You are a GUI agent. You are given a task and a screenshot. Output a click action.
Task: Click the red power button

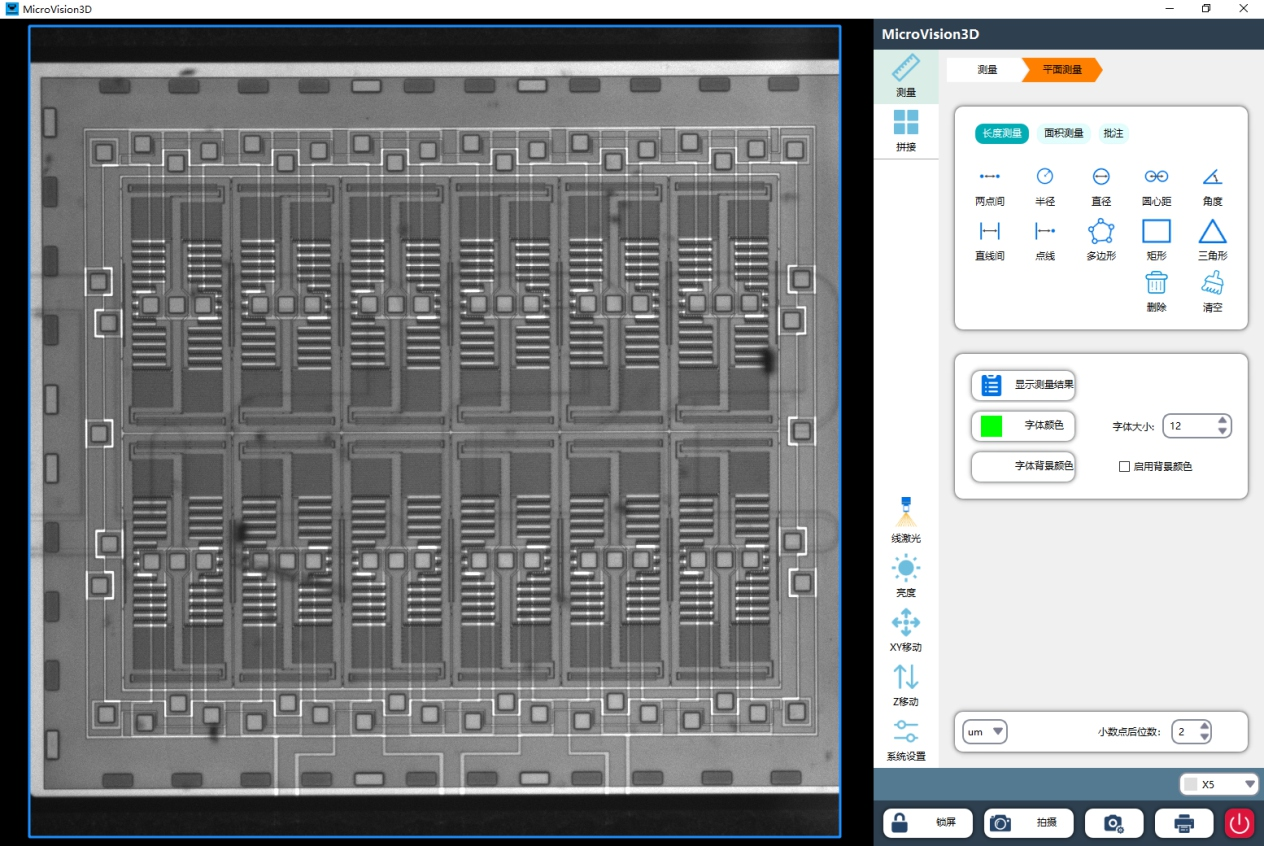[1240, 823]
